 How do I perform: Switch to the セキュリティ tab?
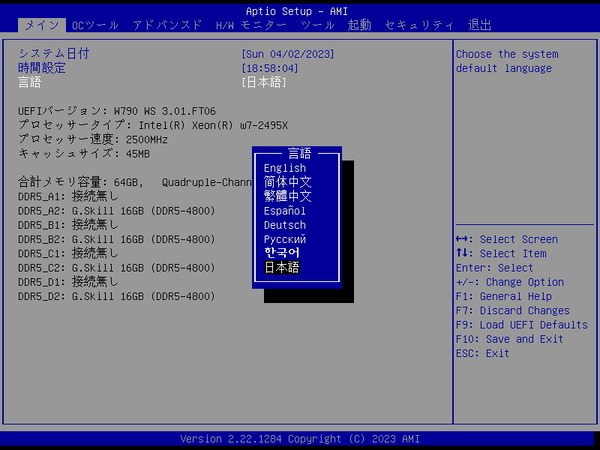pyautogui.click(x=419, y=25)
